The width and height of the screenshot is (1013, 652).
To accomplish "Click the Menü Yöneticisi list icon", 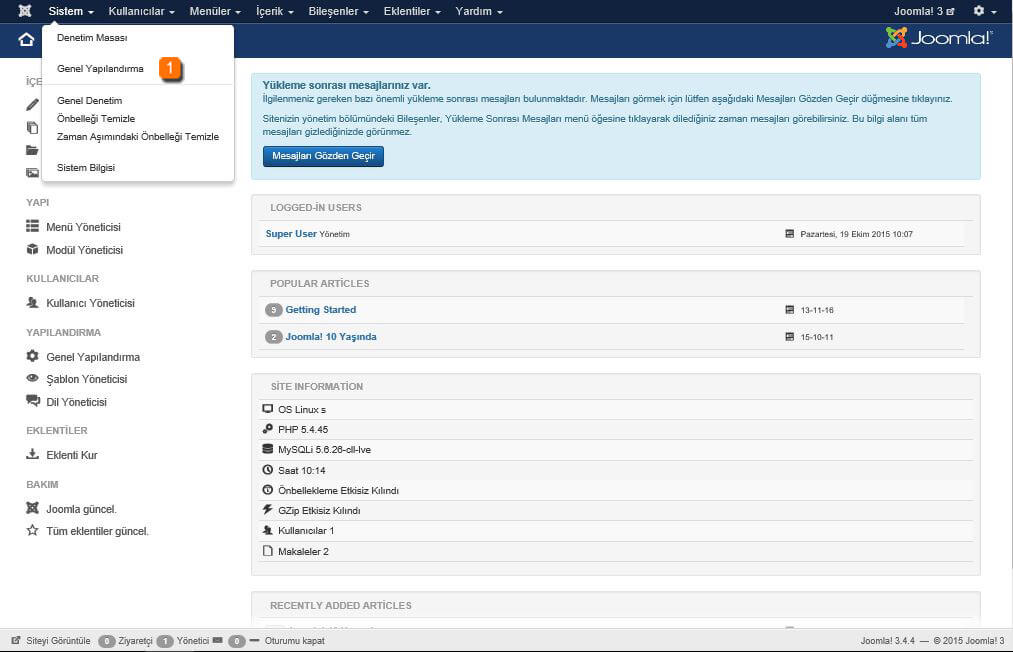I will tap(32, 227).
